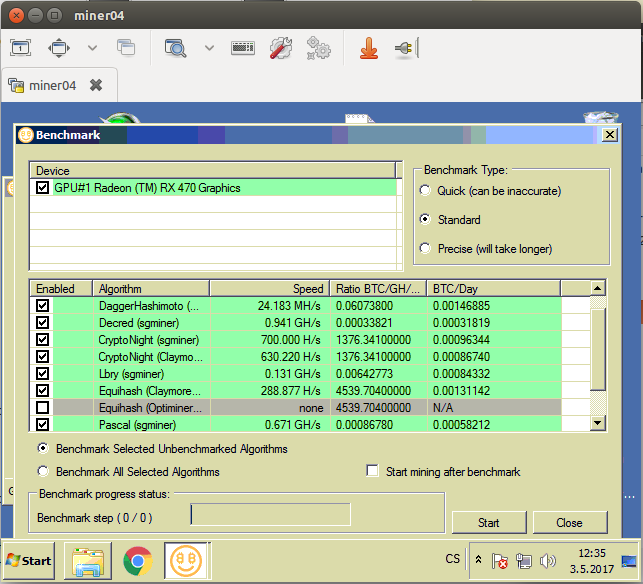
Task: Disable Decred (sgminer) checkbox
Action: [x=42, y=322]
